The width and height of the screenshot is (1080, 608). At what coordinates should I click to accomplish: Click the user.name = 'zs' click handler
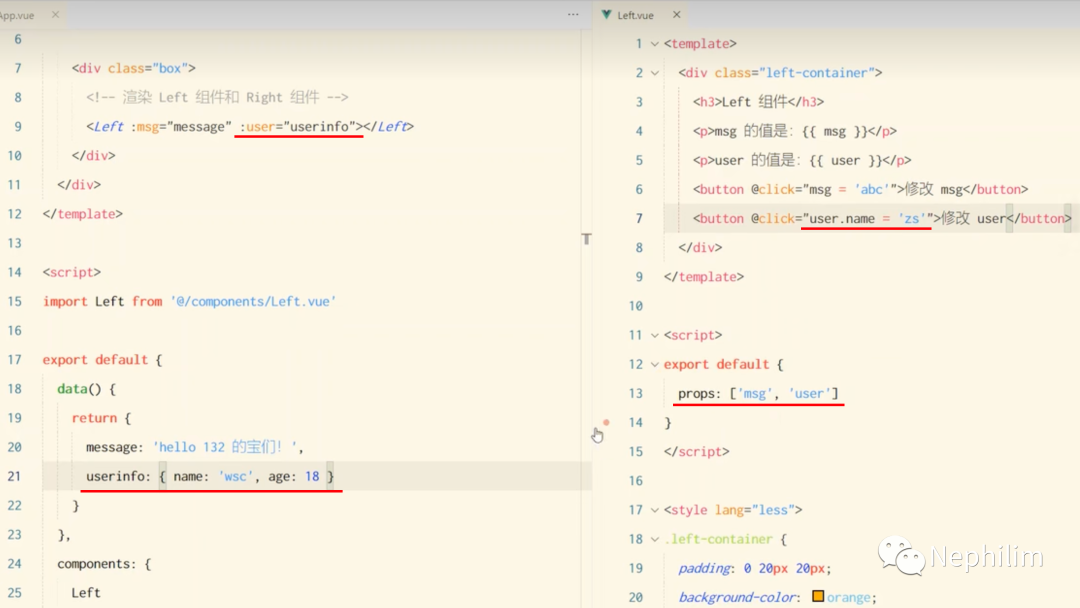(x=868, y=218)
